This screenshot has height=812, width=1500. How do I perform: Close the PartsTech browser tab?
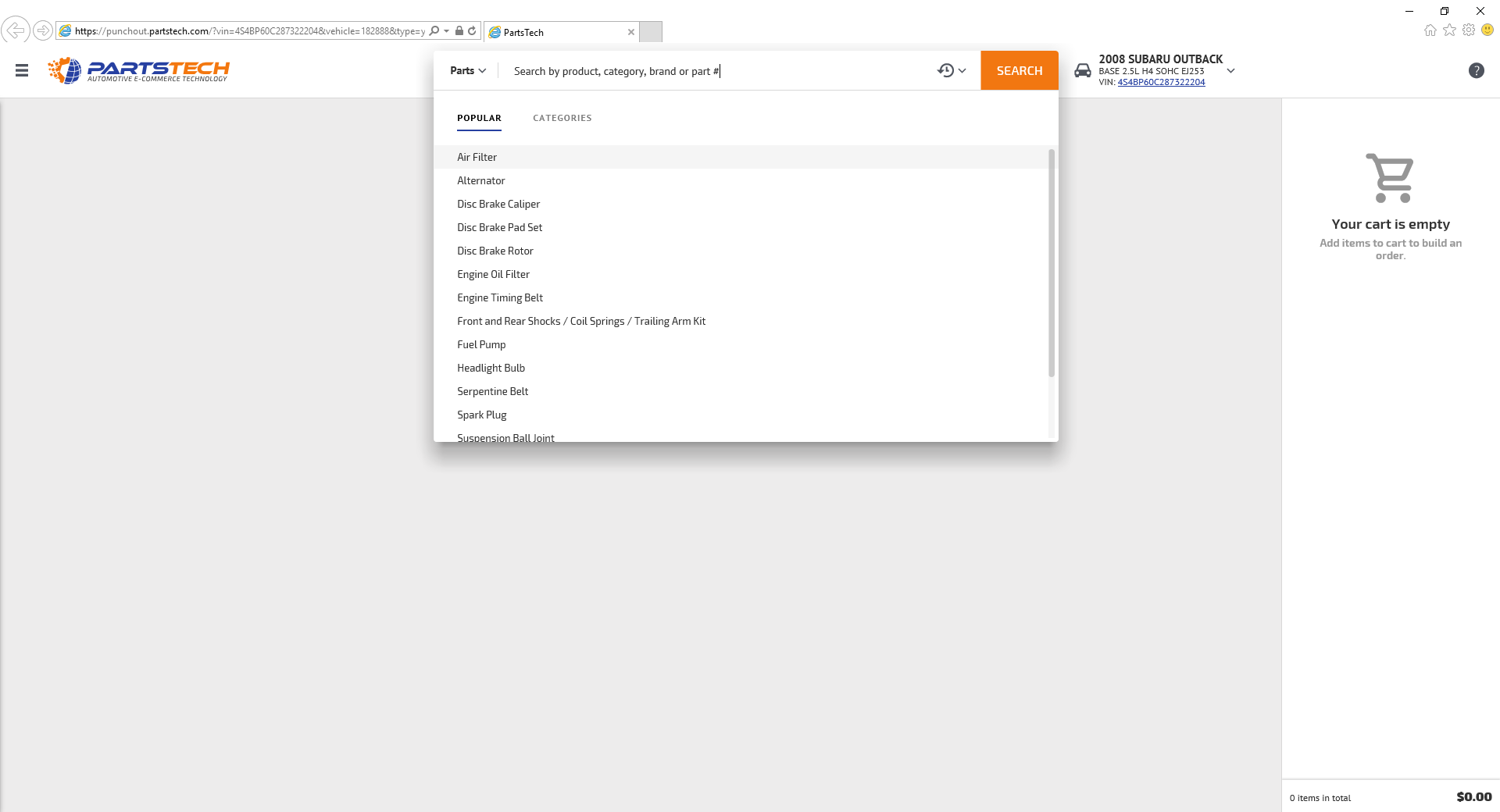point(631,32)
